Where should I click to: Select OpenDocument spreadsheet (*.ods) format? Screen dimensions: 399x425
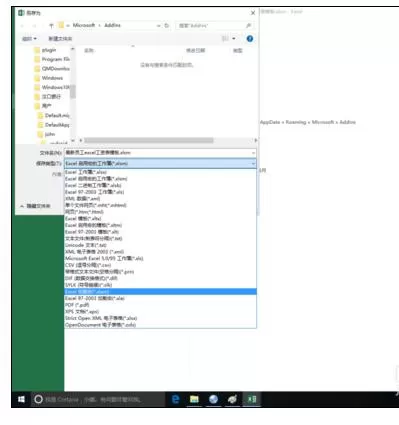[x=160, y=325]
